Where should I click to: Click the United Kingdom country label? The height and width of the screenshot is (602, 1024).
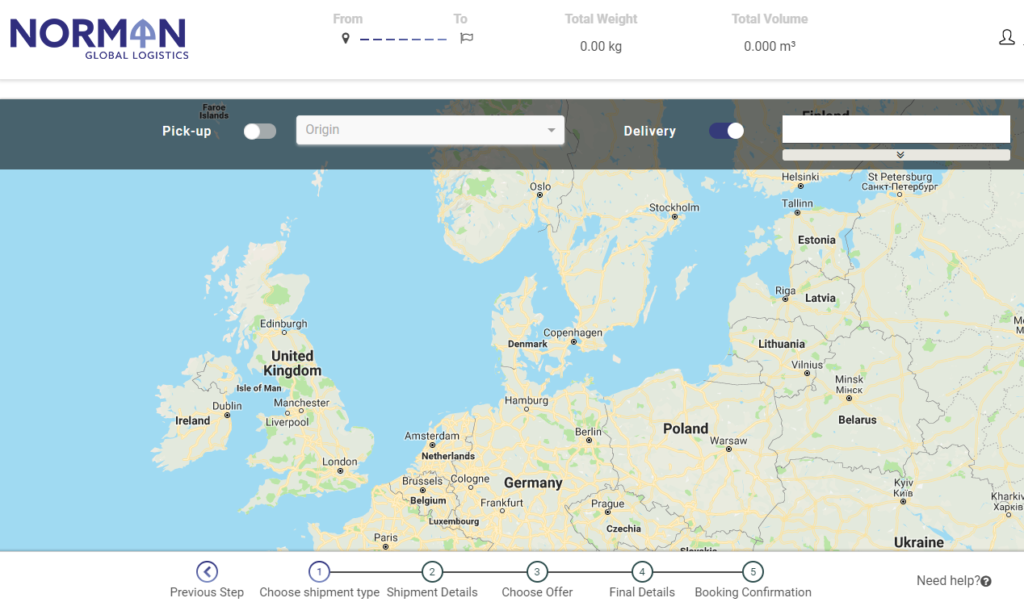coord(292,364)
